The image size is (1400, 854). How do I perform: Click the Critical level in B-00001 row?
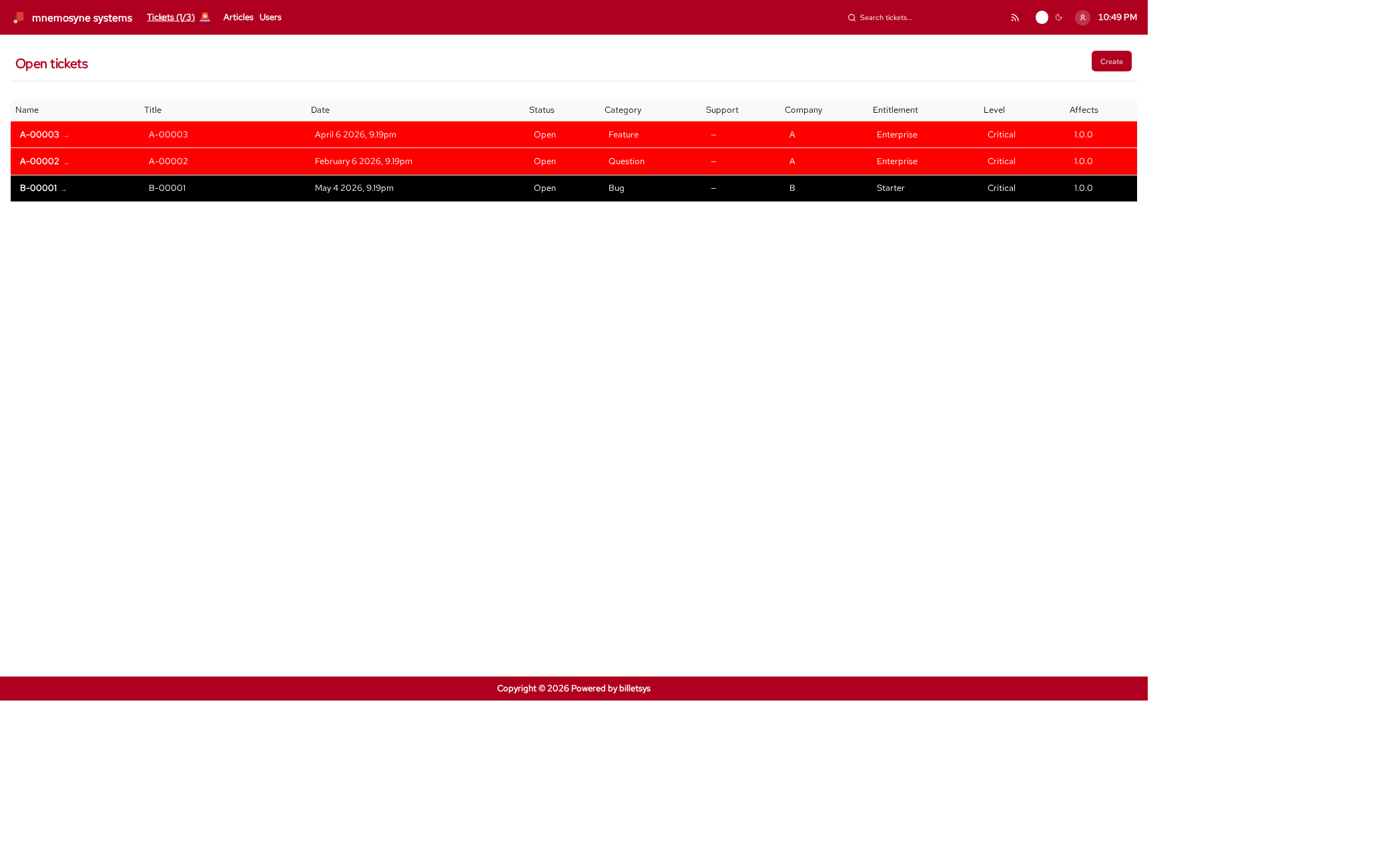(1002, 188)
